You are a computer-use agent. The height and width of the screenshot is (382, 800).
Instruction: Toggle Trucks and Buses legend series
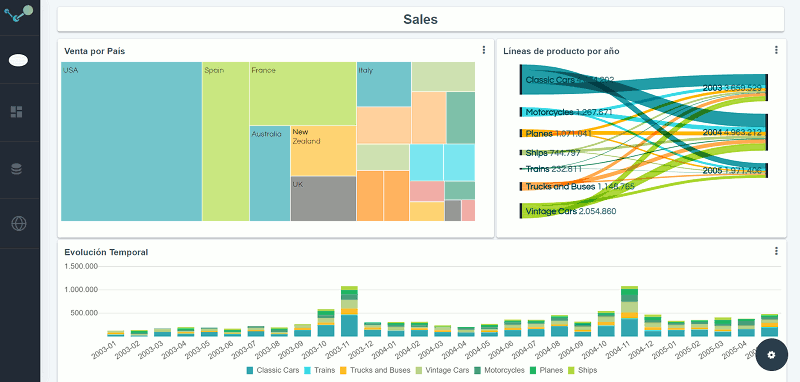click(375, 370)
